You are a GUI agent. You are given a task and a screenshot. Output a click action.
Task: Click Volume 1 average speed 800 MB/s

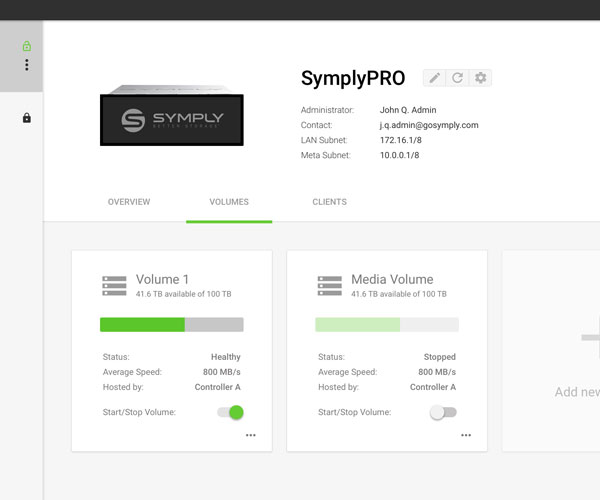(222, 372)
